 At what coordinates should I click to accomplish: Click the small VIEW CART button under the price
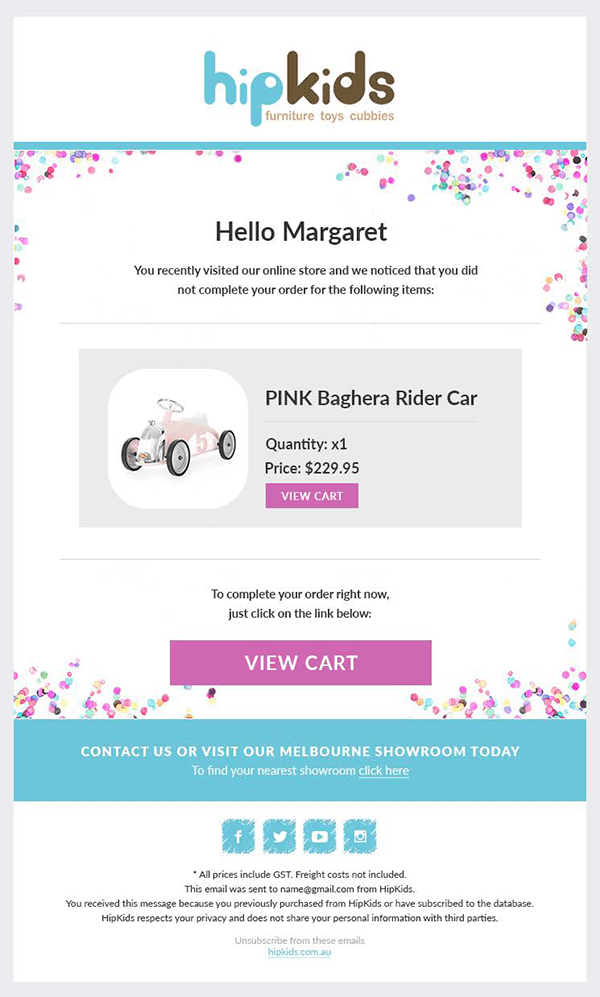pyautogui.click(x=312, y=496)
